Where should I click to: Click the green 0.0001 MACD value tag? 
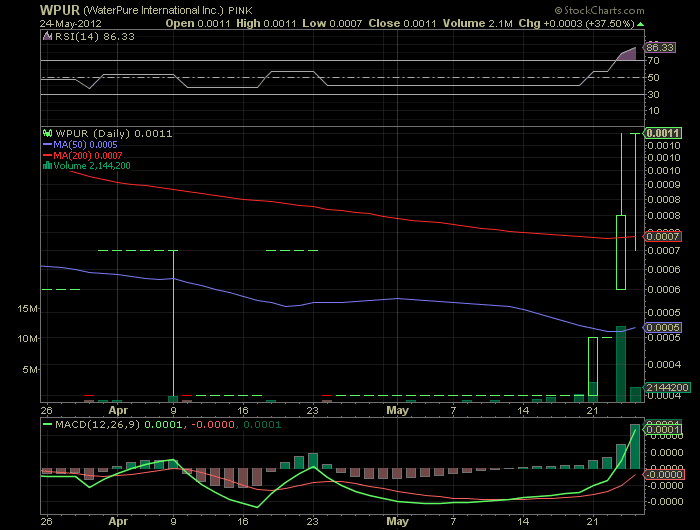coord(662,430)
